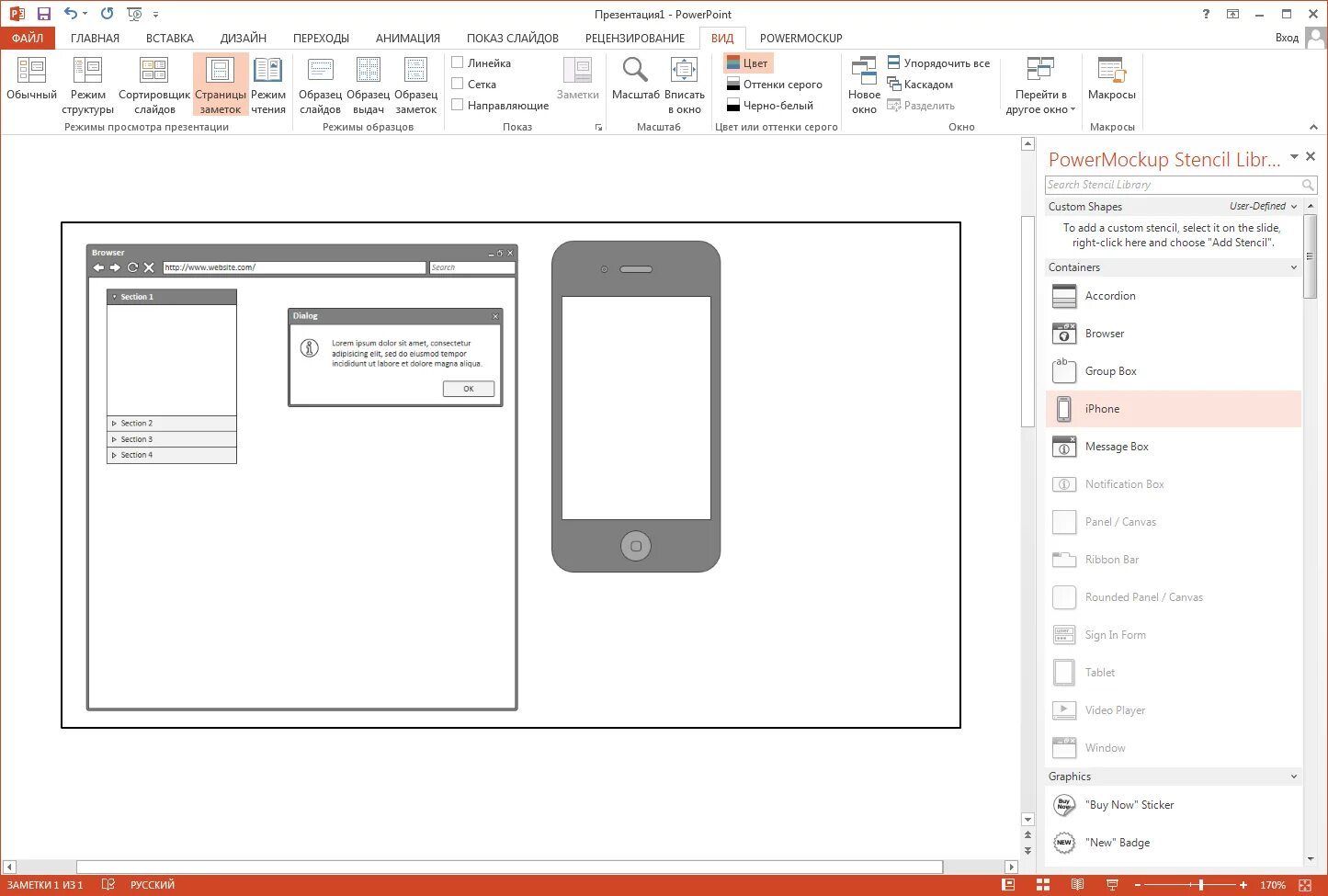Image resolution: width=1328 pixels, height=896 pixels.
Task: Close the PowerMockup Stencil Library pane
Action: coord(1311,157)
